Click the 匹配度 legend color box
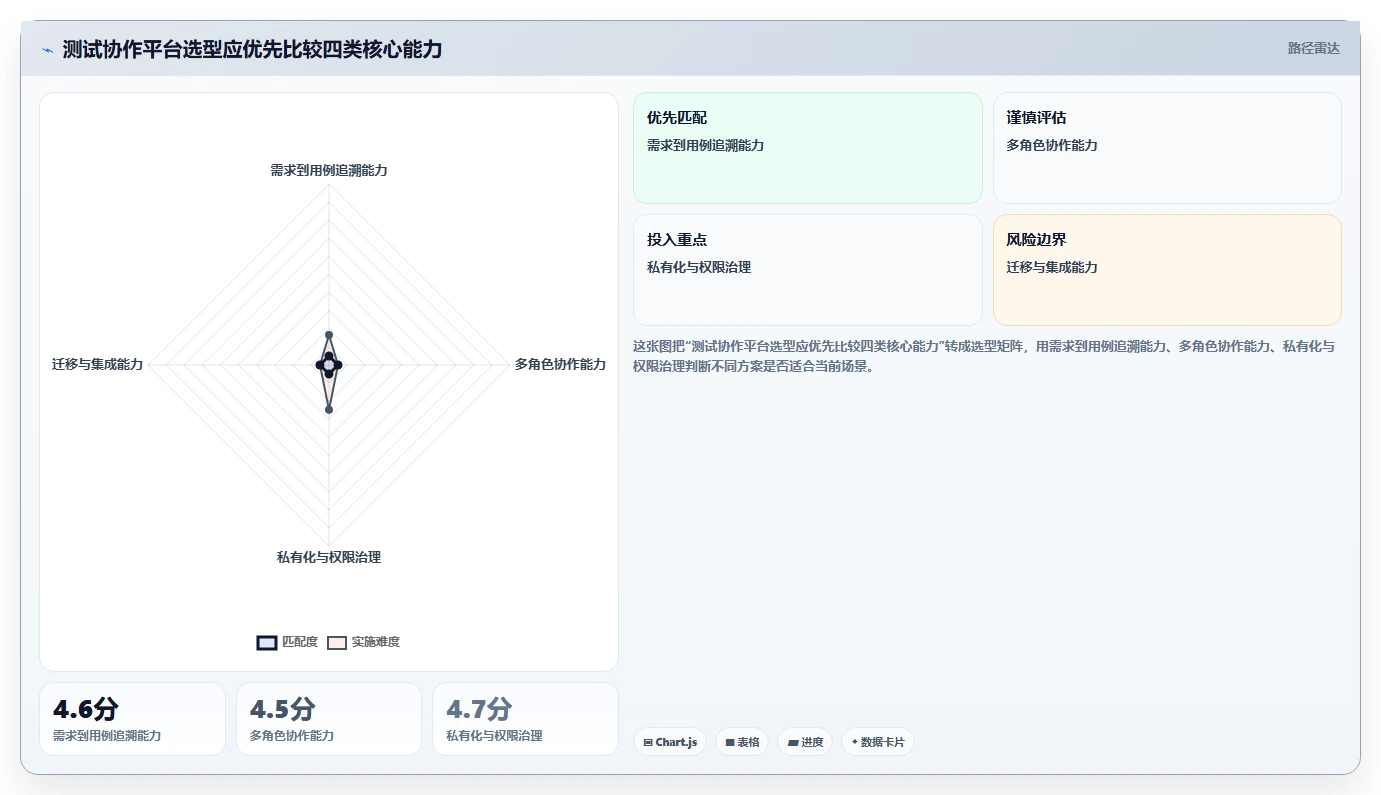The width and height of the screenshot is (1381, 795). 267,642
